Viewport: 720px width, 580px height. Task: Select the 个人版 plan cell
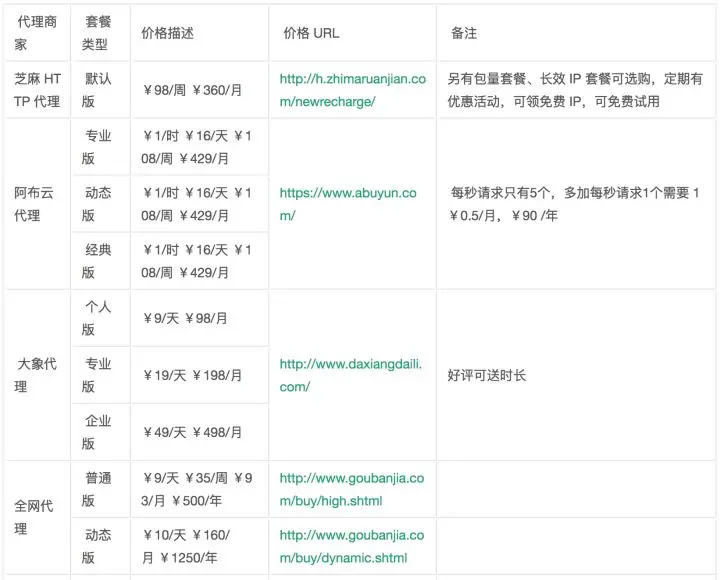[101, 318]
